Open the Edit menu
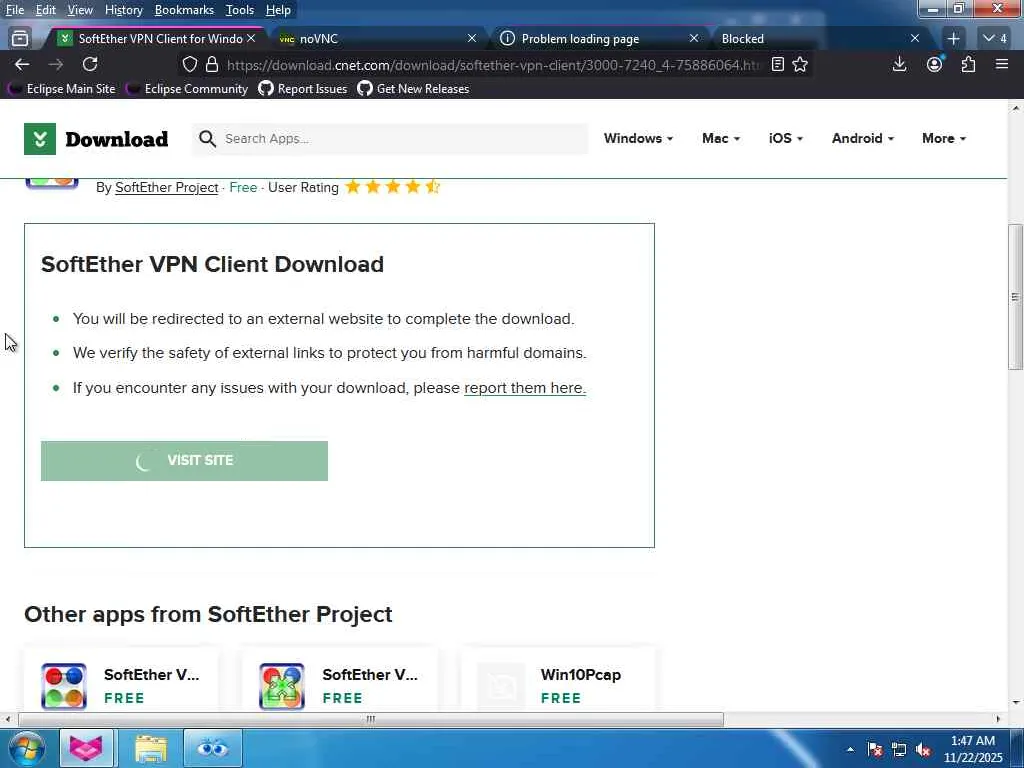Screen dimensions: 1024x768 pyautogui.click(x=45, y=10)
